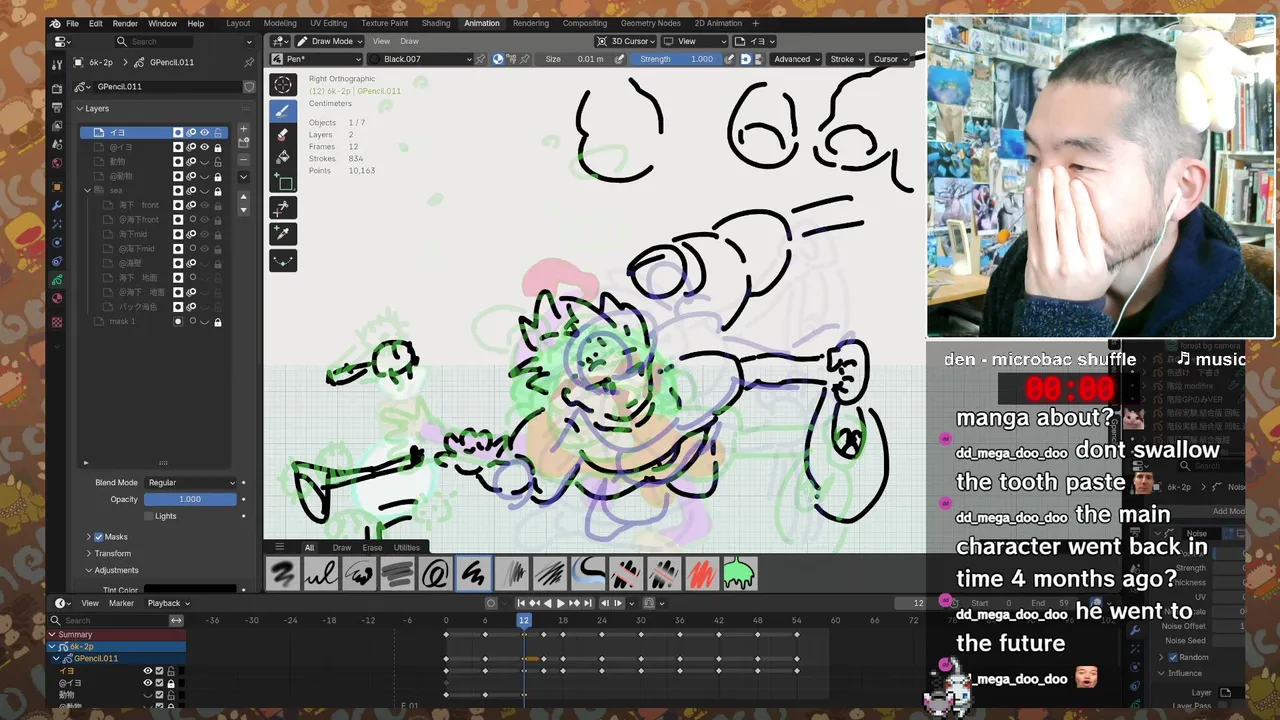Select the Eyedropper tool

283,234
